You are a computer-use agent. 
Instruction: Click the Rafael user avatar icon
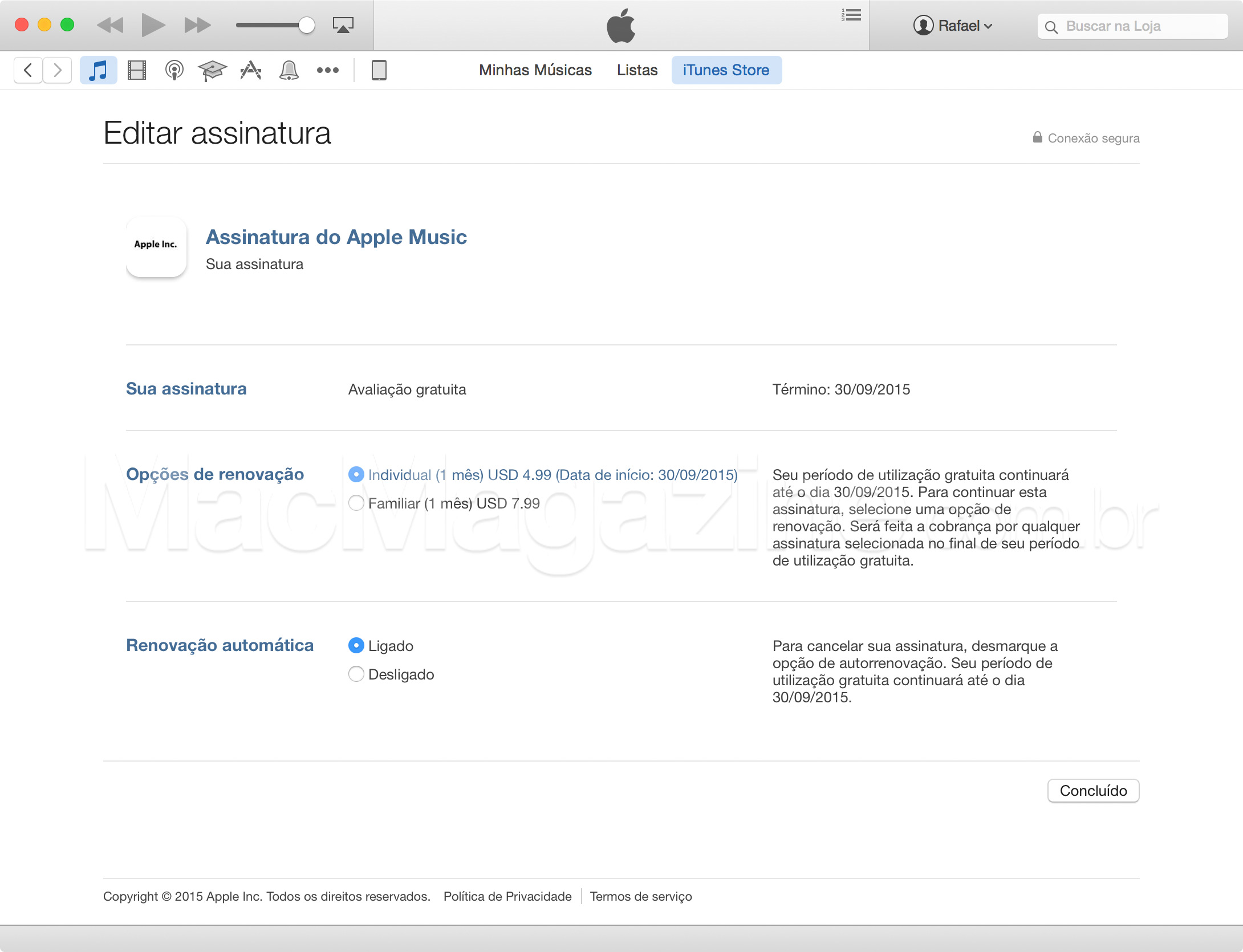pos(923,25)
